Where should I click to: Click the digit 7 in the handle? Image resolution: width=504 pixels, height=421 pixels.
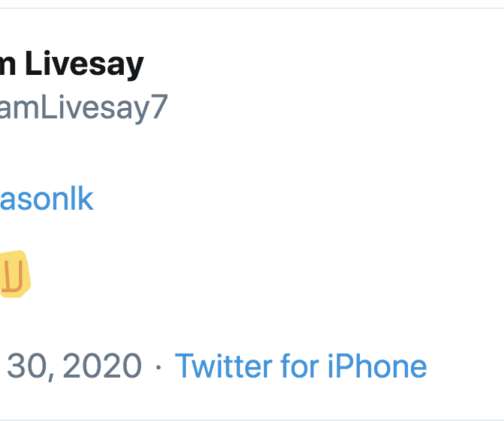(160, 107)
